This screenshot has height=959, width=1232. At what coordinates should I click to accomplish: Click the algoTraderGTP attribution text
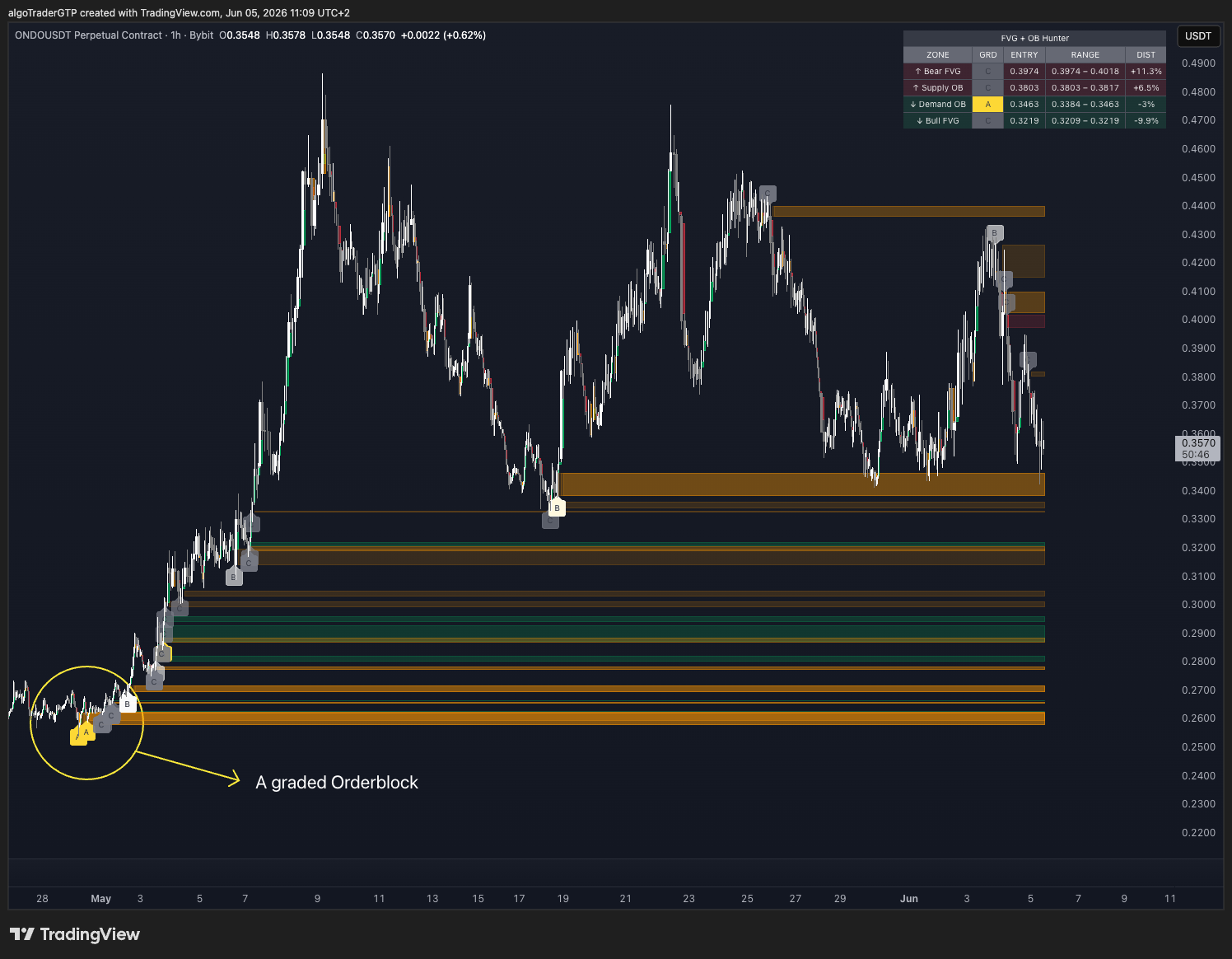click(x=180, y=13)
